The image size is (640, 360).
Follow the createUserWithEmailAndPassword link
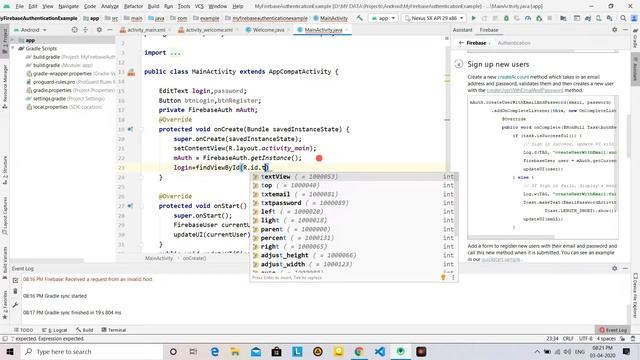[524, 90]
